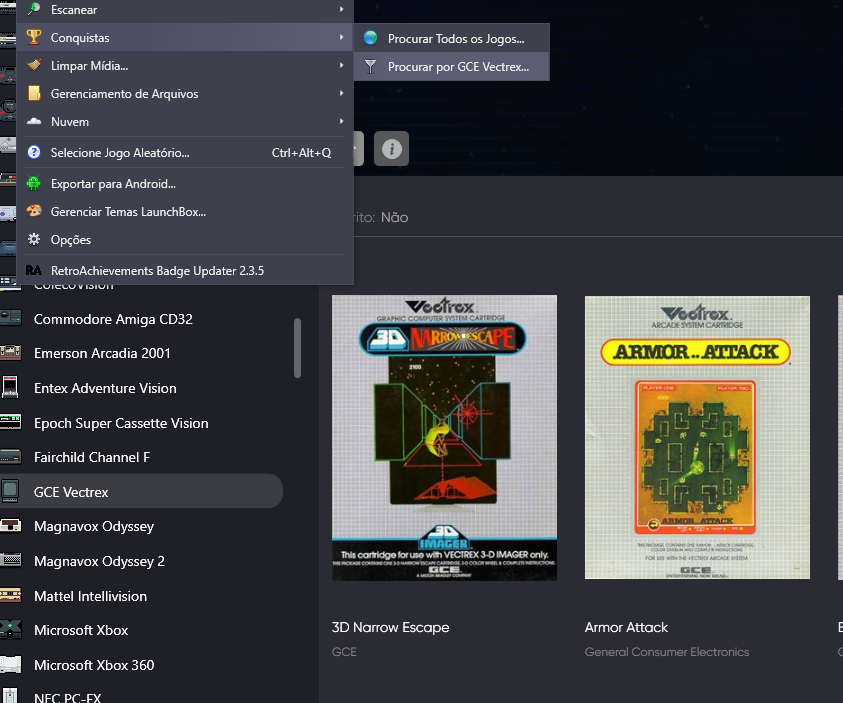Click the Microsoft Xbox 360 console icon
Screen dimensions: 843x703
[11, 665]
